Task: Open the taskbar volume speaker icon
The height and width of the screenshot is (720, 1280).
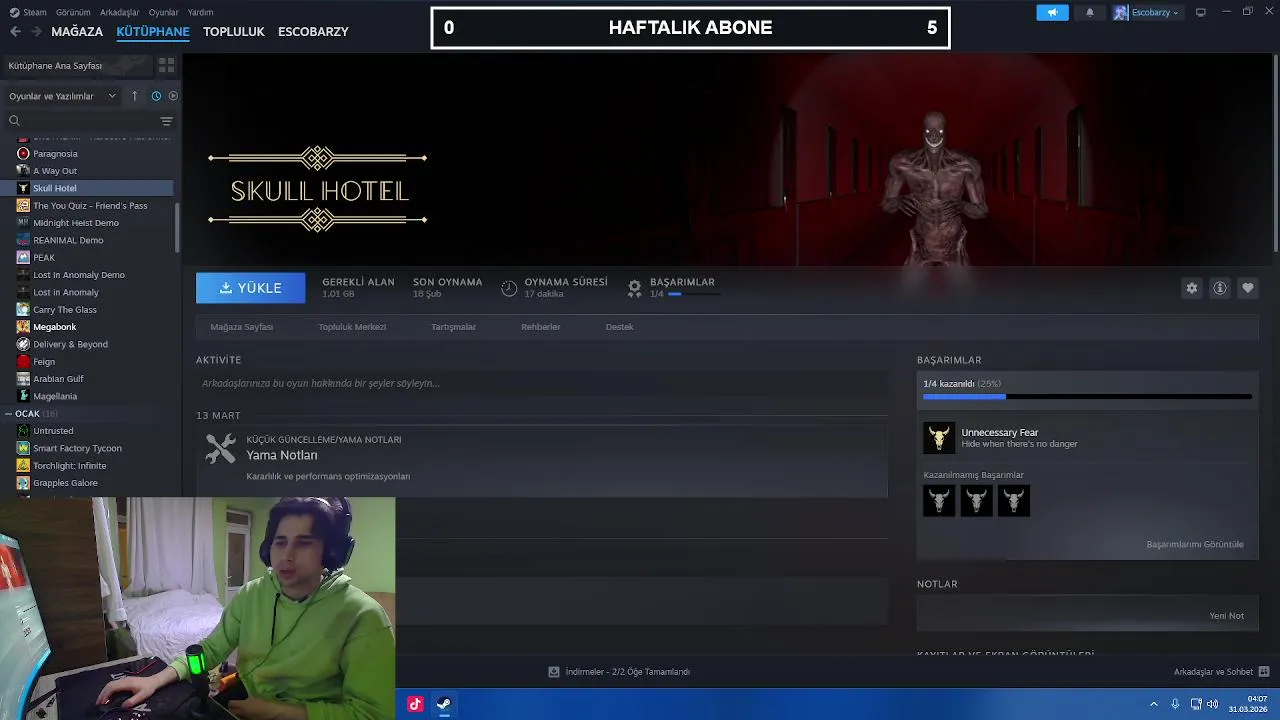Action: 1212,704
